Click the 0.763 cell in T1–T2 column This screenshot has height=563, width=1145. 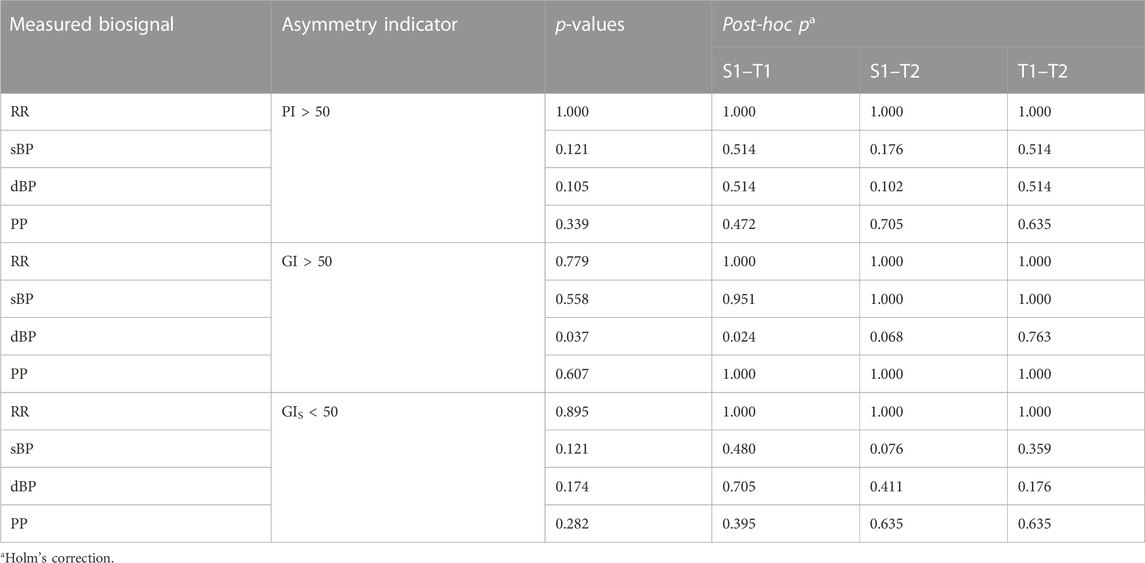point(1076,337)
